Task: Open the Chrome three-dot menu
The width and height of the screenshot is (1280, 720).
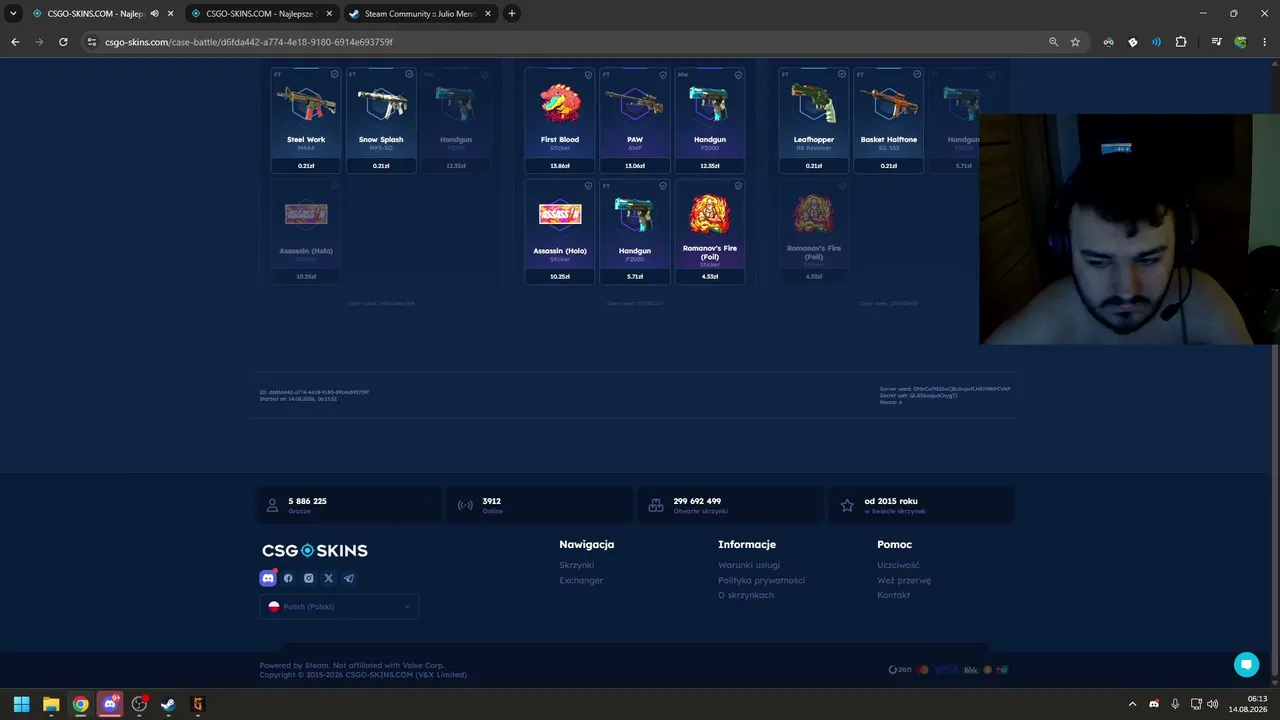Action: [x=1265, y=42]
